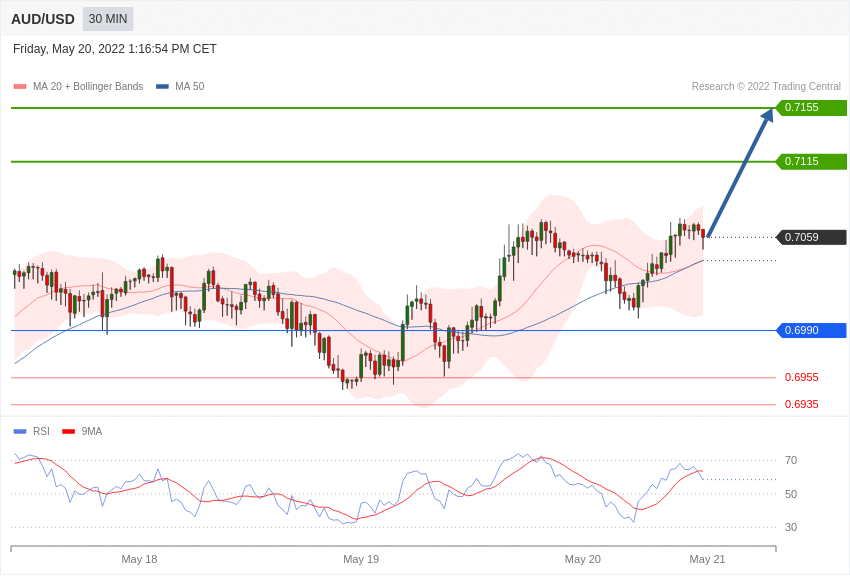Click the MA 20 + Bollinger Bands label

(x=88, y=86)
